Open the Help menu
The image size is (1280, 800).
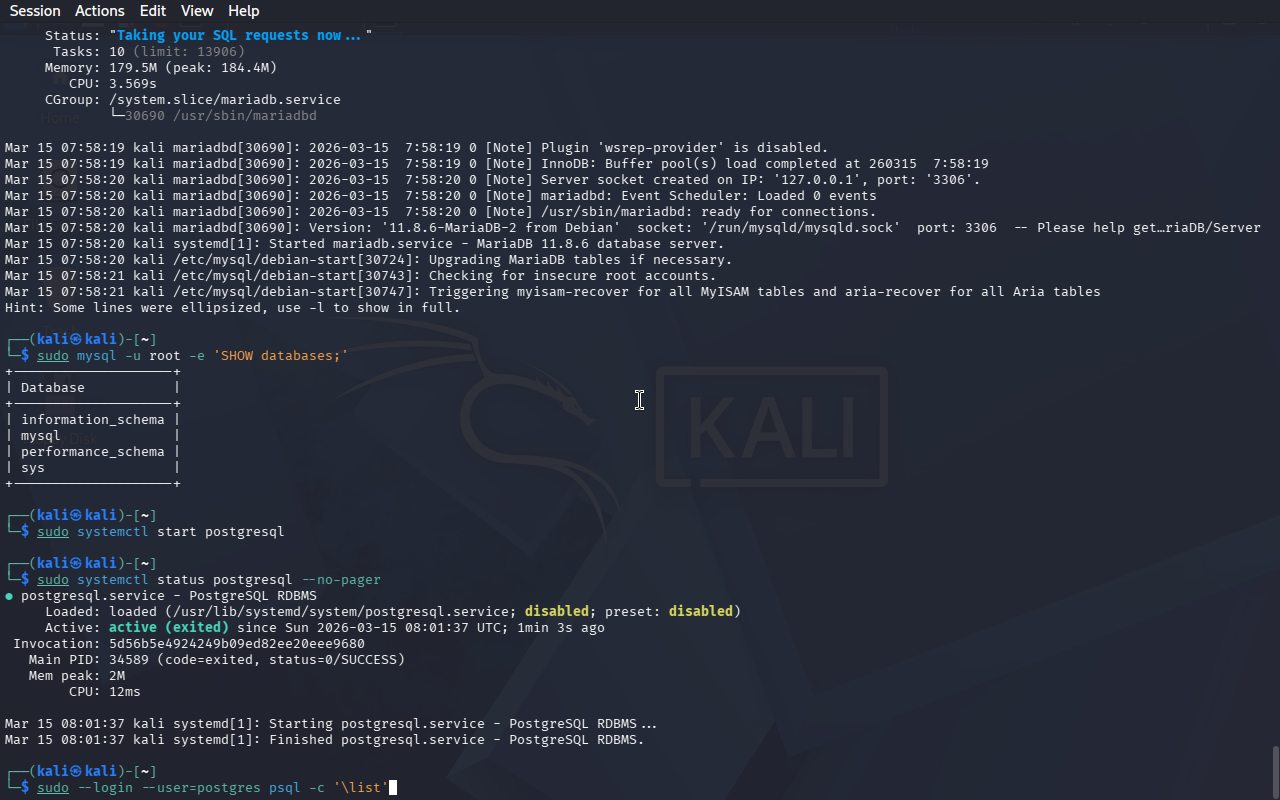pos(243,11)
